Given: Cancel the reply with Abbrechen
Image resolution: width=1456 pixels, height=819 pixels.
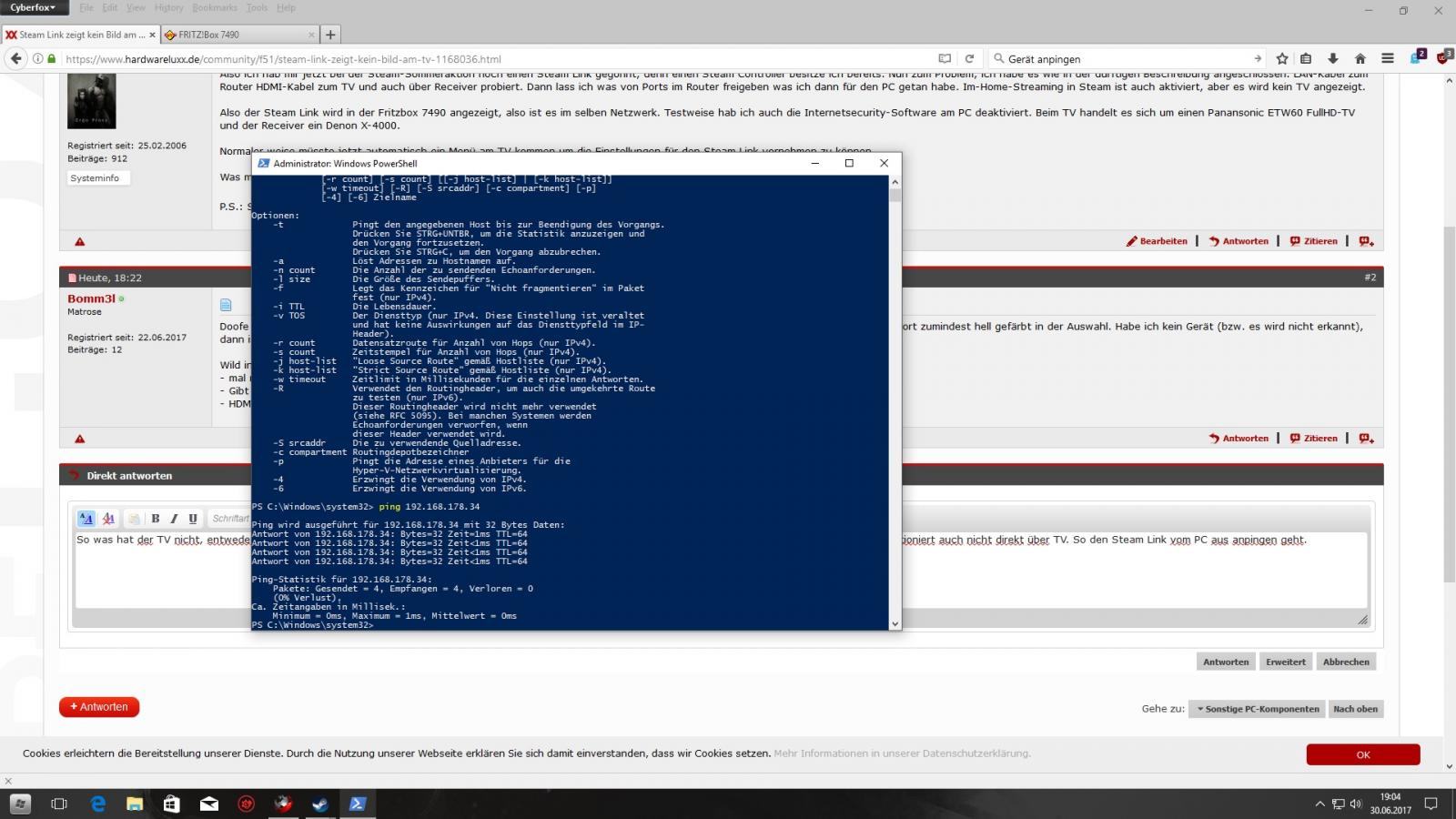Looking at the screenshot, I should tap(1346, 662).
